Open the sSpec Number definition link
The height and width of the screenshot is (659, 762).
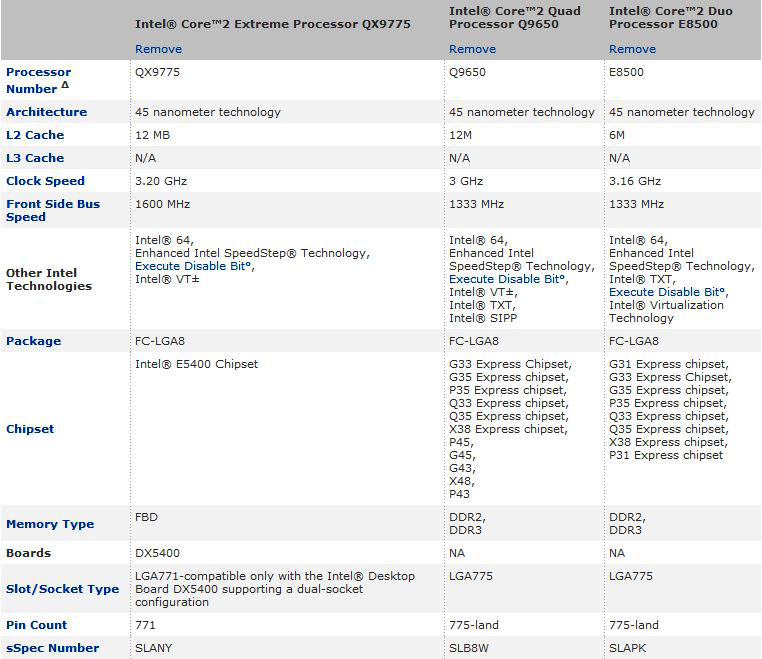point(52,648)
